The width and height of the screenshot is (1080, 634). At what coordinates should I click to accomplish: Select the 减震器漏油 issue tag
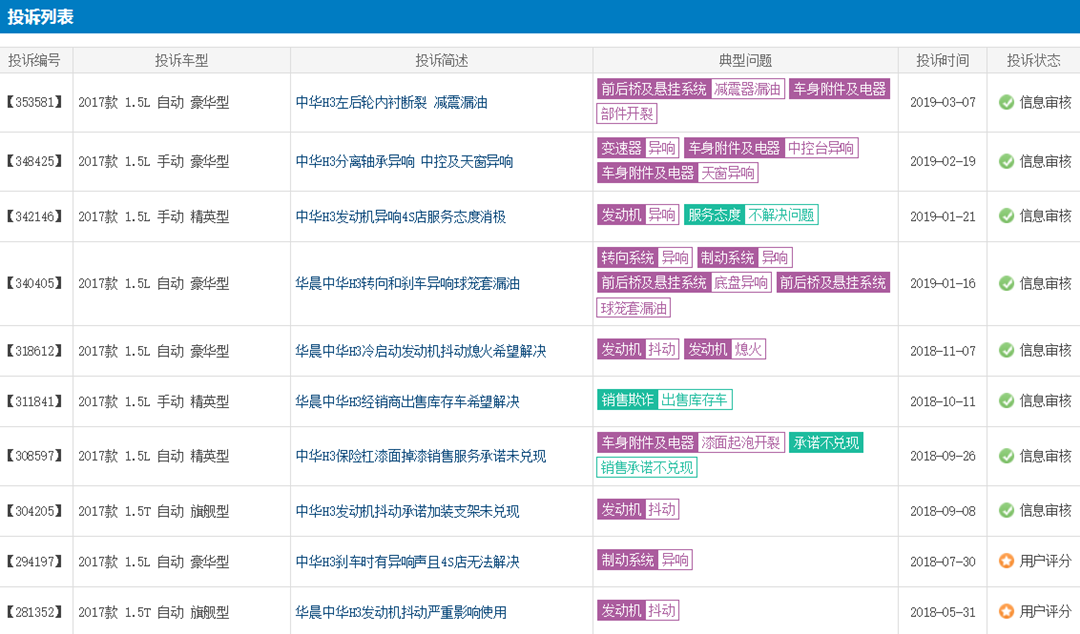[x=747, y=89]
